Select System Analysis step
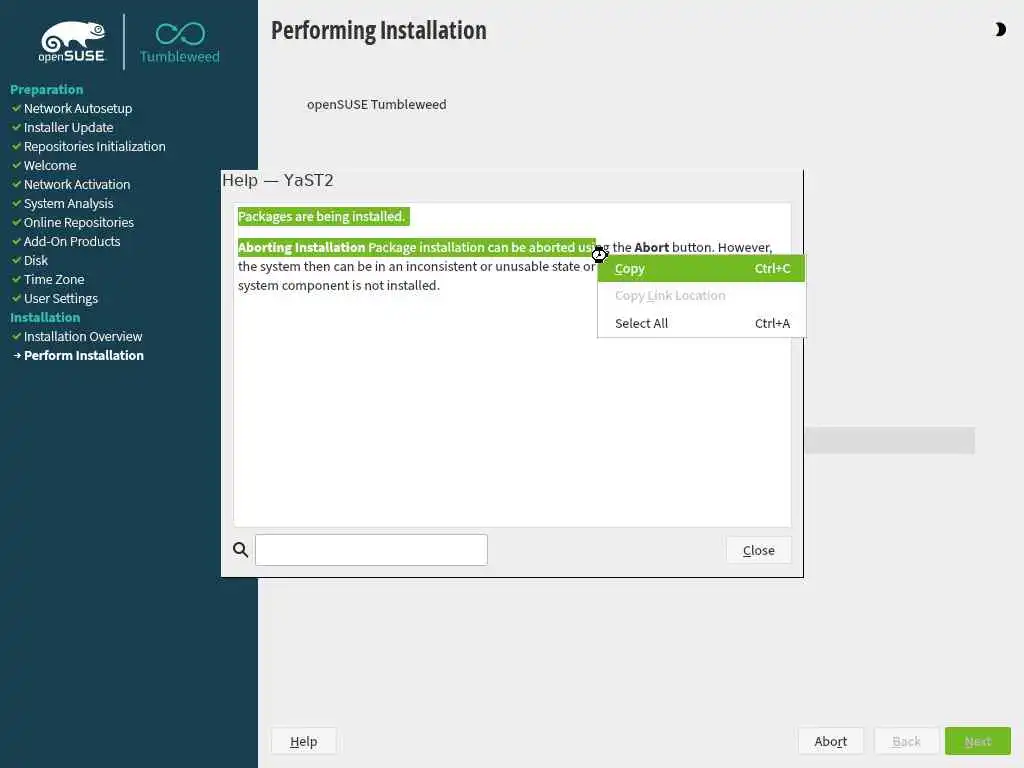 click(x=69, y=203)
